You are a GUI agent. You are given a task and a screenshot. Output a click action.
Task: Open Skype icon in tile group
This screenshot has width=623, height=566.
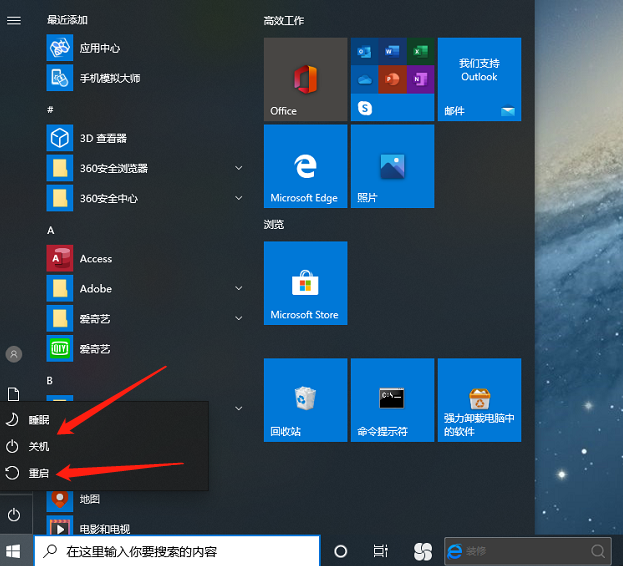(365, 108)
